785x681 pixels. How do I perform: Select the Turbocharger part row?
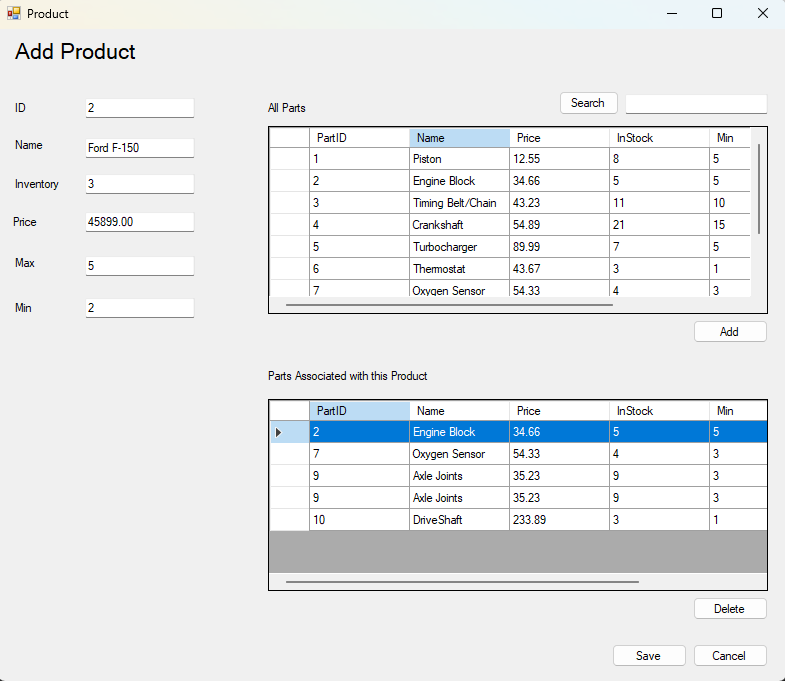pyautogui.click(x=510, y=247)
